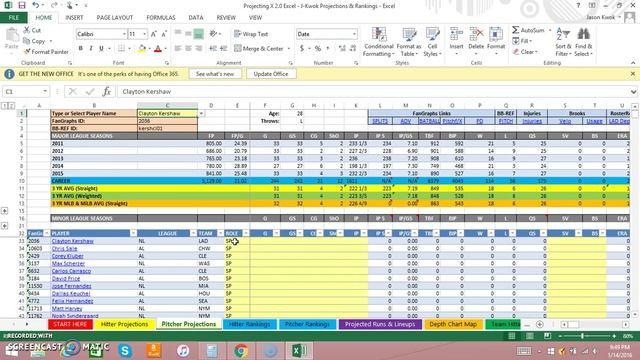
Task: Open Find & Select binoculars
Action: pos(583,42)
